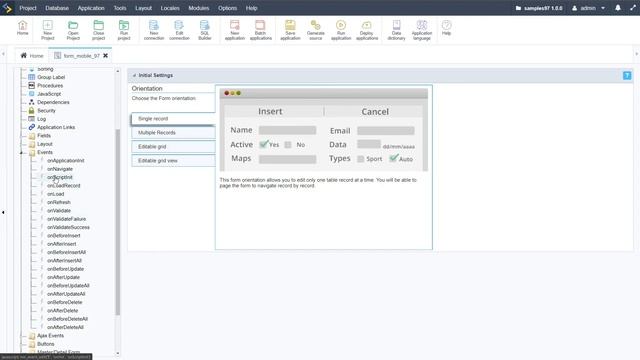Click the Run application icon
640x360 pixels.
point(341,30)
